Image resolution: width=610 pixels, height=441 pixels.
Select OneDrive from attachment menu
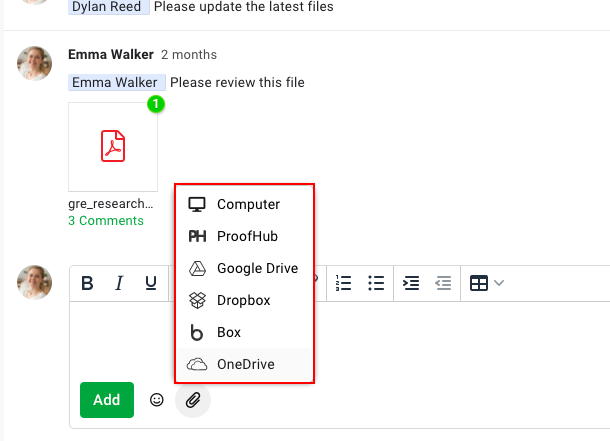pos(244,364)
